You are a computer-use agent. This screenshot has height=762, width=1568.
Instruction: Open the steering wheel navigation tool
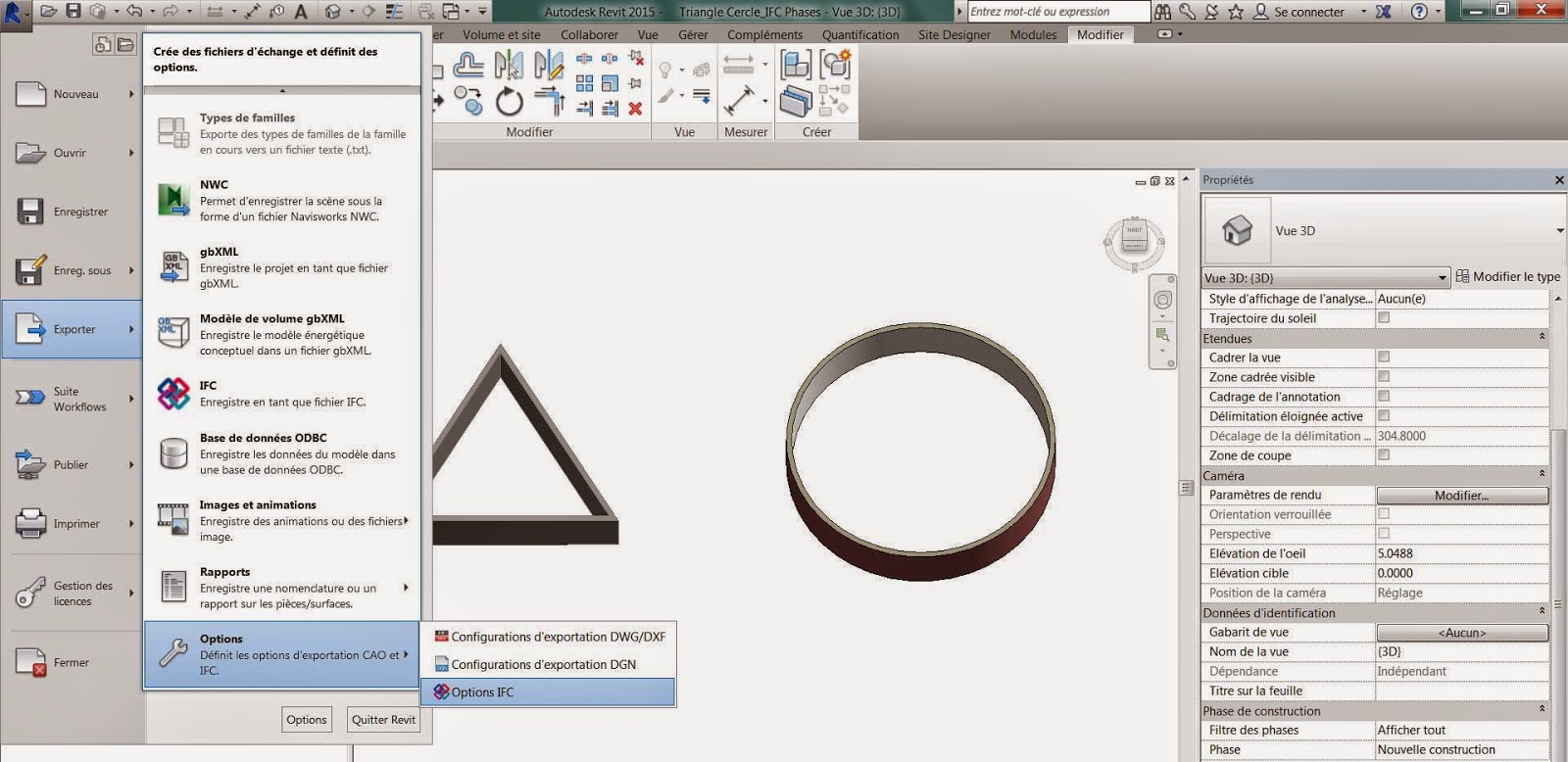click(x=1162, y=300)
